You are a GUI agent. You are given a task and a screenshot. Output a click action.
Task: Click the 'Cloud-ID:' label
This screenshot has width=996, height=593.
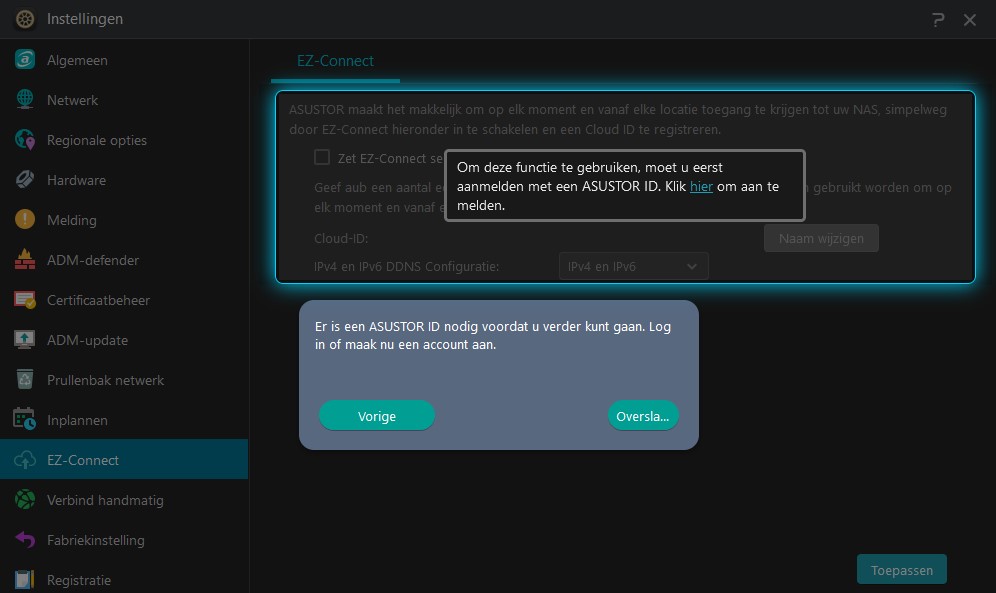tap(341, 238)
